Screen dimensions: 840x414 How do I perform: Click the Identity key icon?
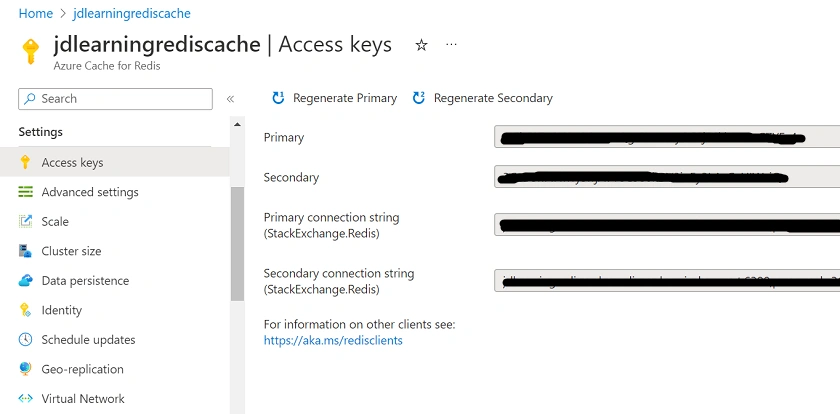click(x=25, y=310)
